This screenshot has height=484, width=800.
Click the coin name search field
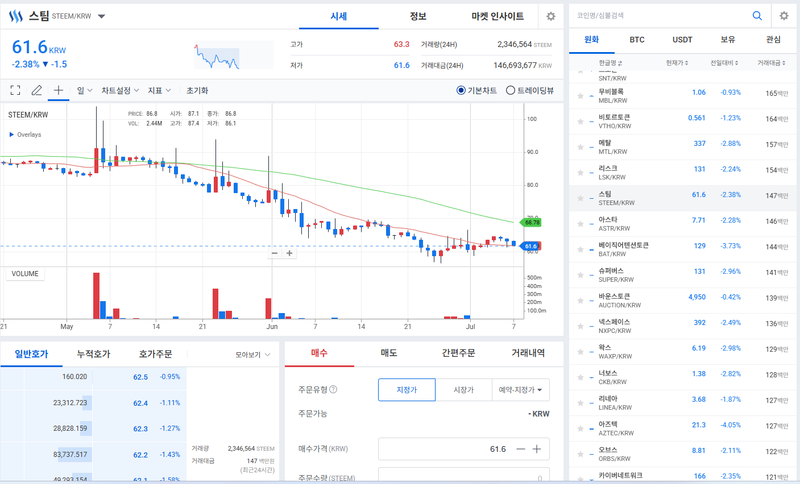[x=661, y=16]
